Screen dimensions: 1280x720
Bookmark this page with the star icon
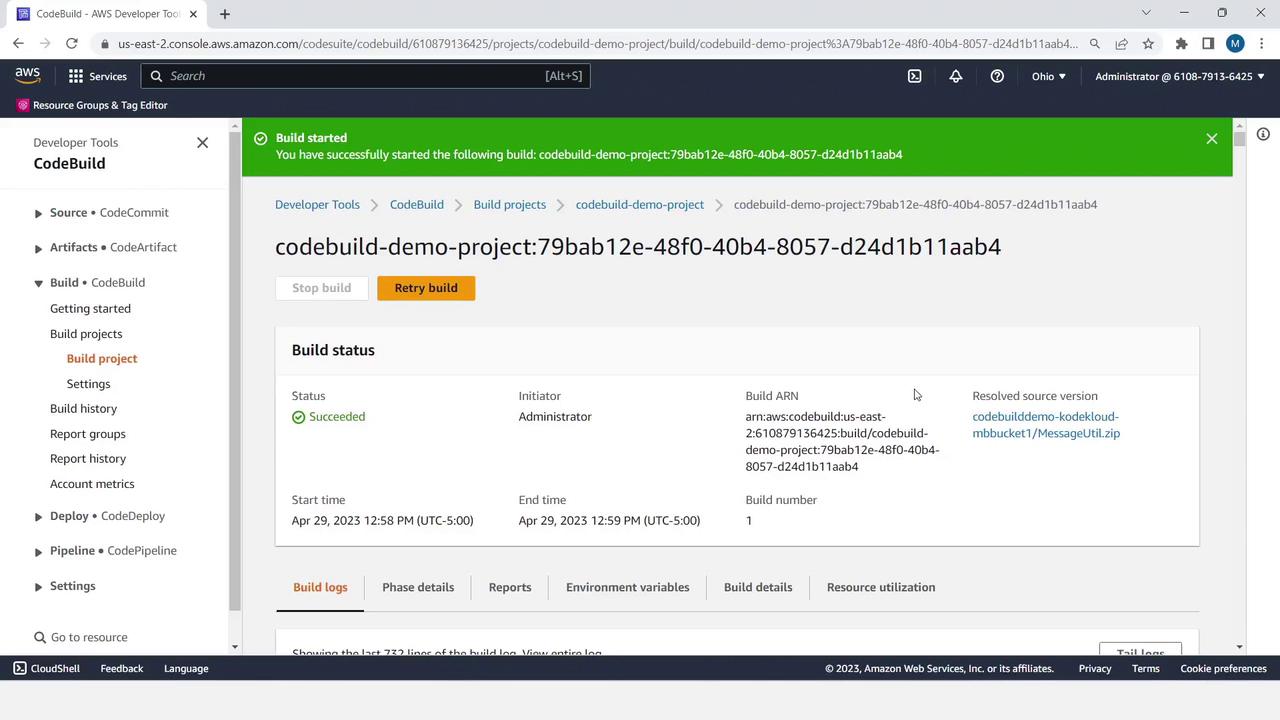coord(1148,43)
